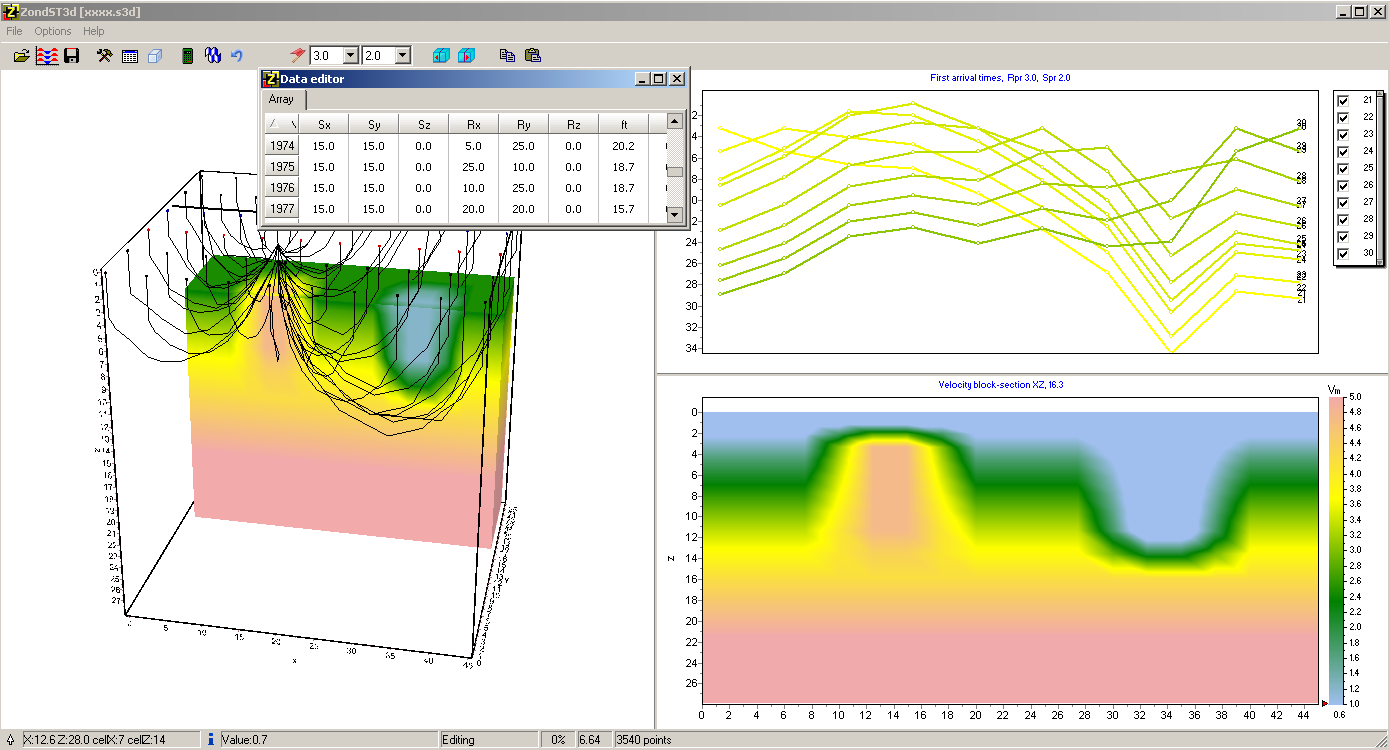Viewport: 1390px width, 750px height.
Task: Open the File menu
Action: tap(14, 31)
